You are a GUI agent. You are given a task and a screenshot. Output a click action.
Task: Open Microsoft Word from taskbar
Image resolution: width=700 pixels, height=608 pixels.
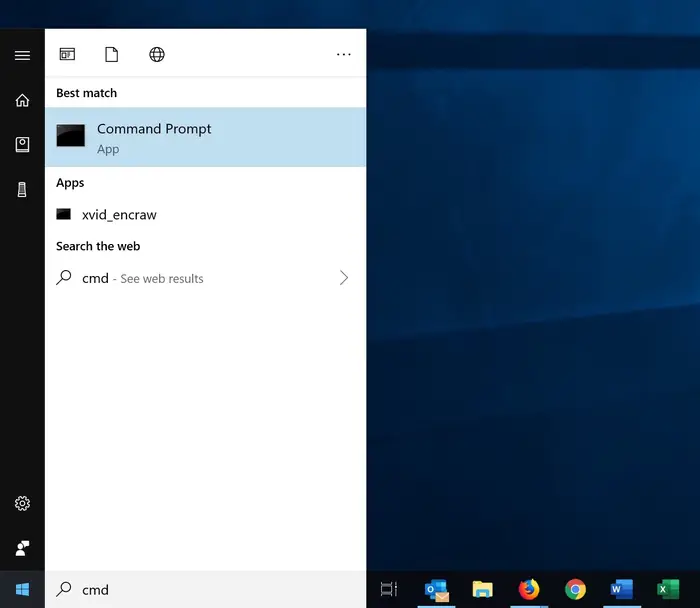tap(621, 589)
